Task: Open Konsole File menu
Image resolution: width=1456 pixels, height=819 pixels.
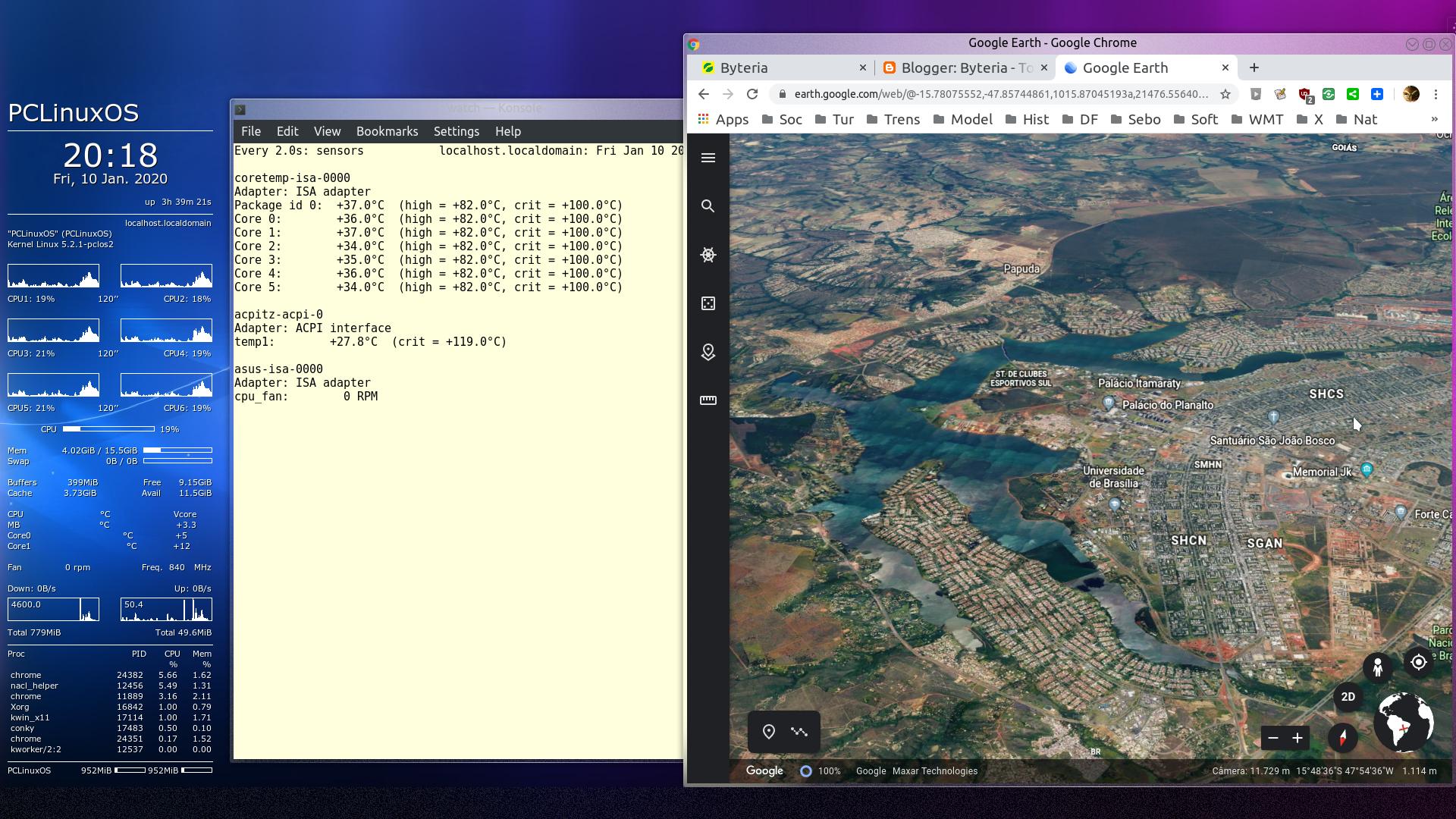Action: [x=250, y=131]
